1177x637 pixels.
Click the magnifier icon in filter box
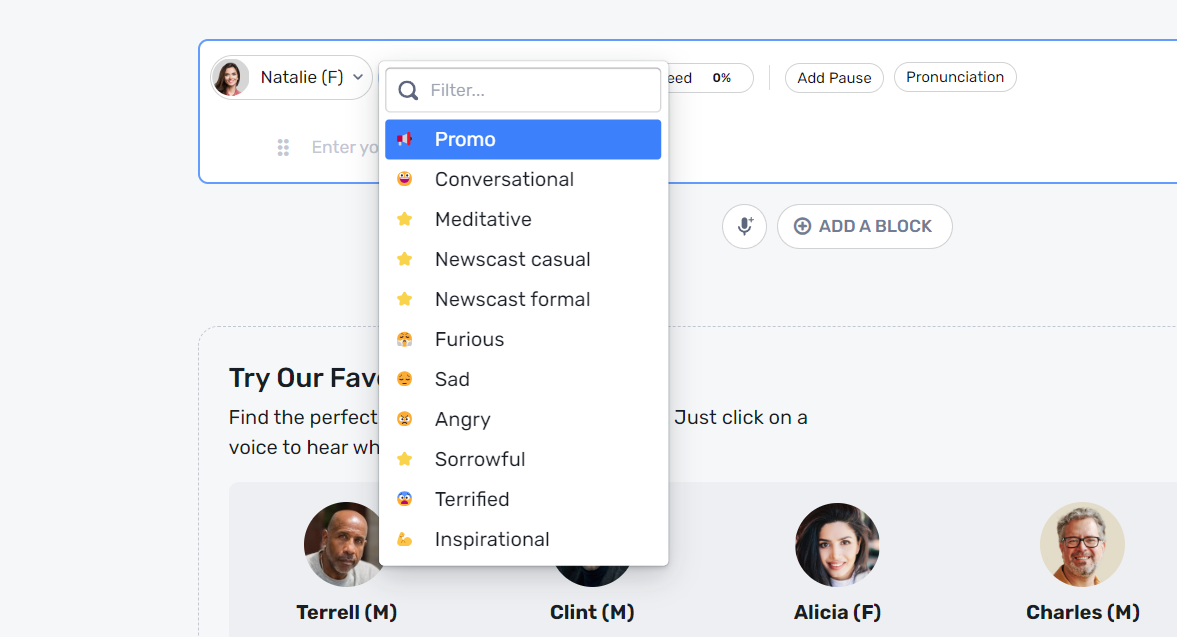[x=408, y=91]
